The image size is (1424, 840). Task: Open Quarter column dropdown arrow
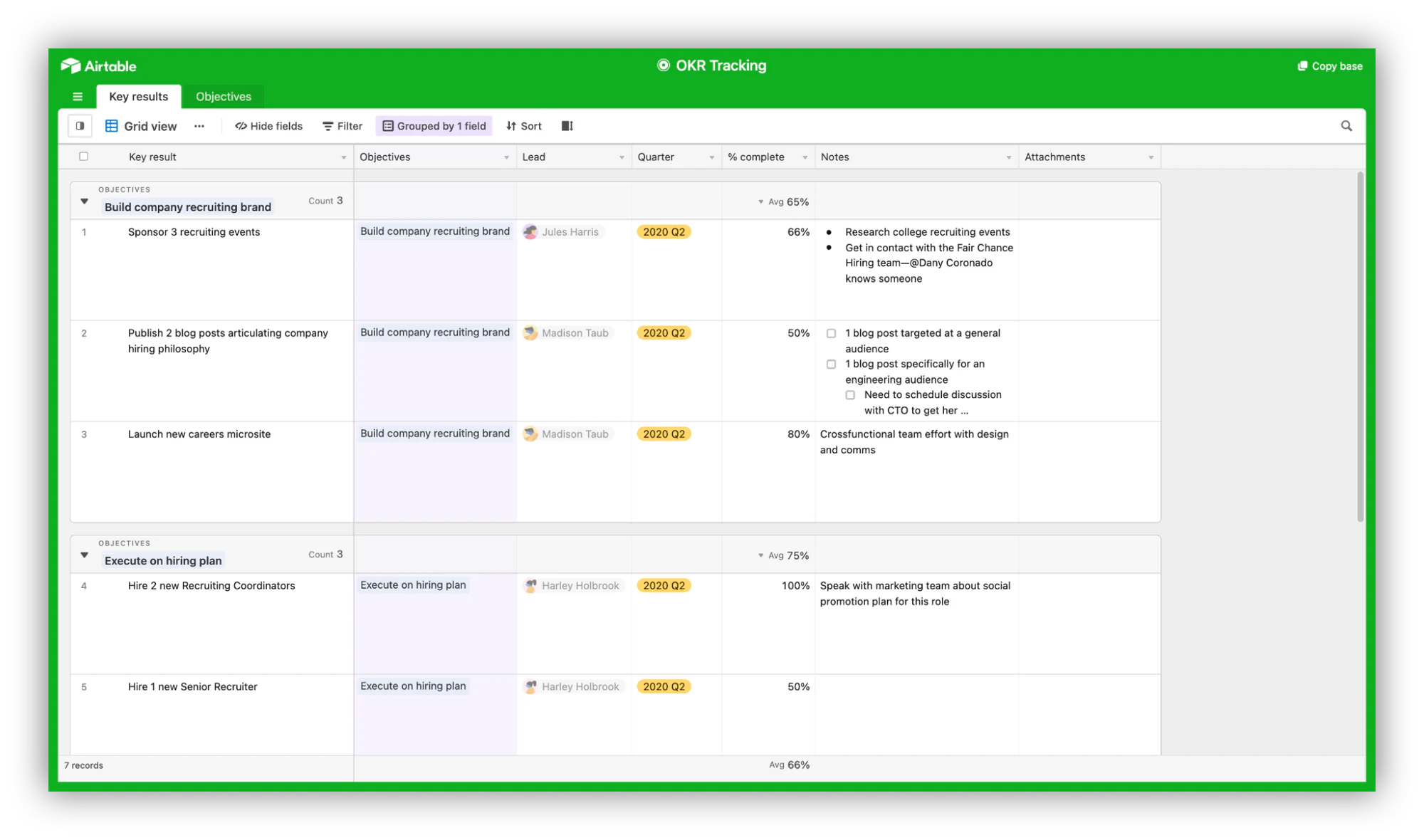711,157
